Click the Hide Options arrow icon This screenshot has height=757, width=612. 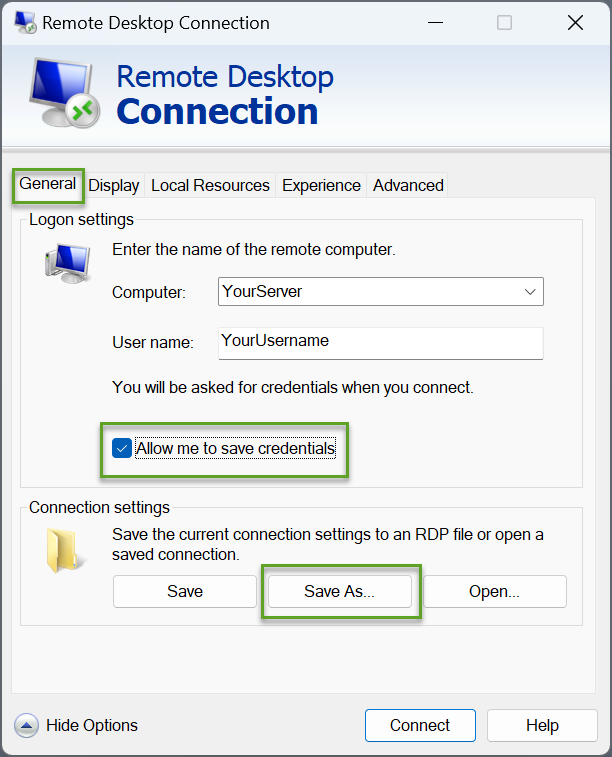(x=27, y=725)
